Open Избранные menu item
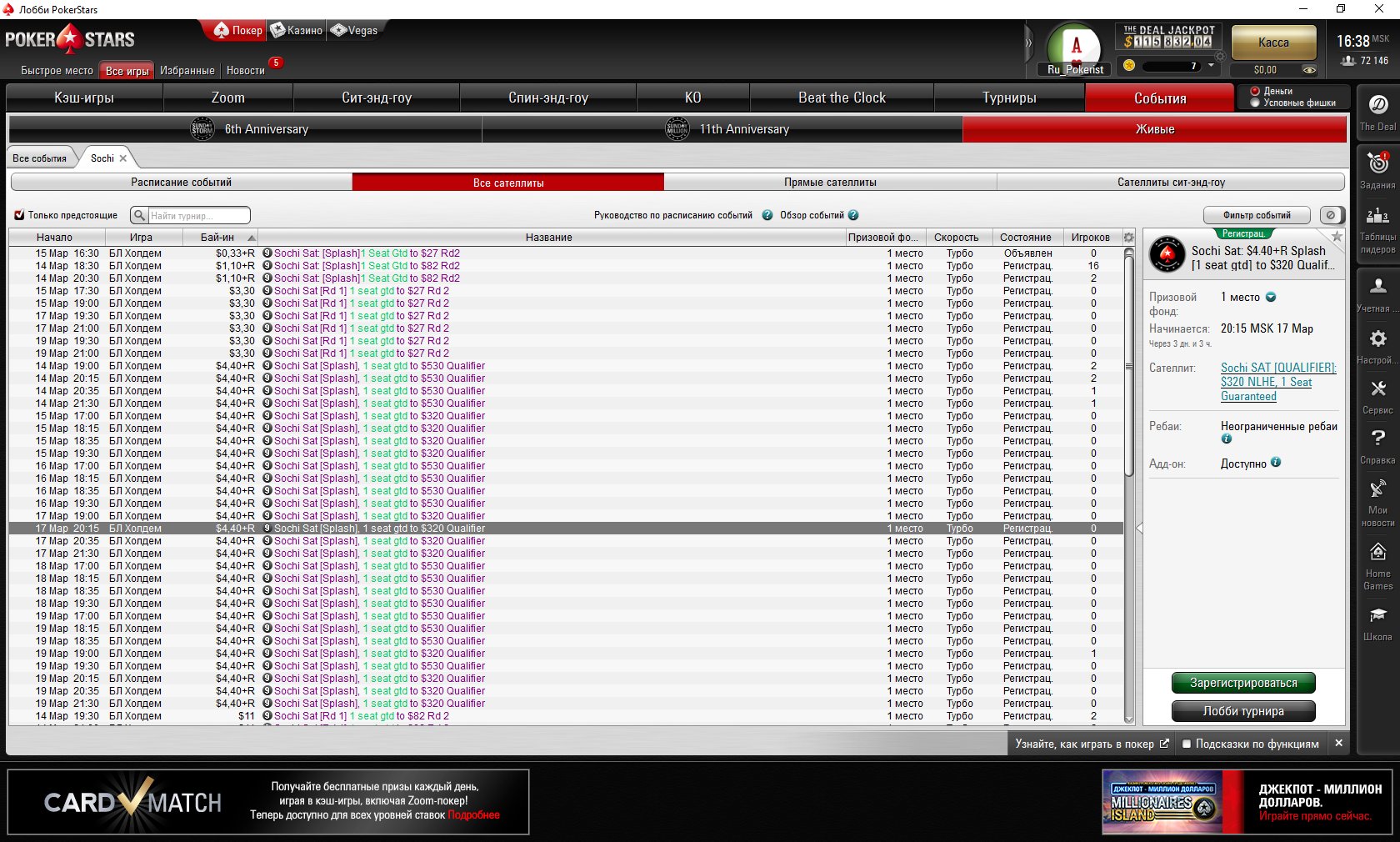The width and height of the screenshot is (1400, 842). coord(187,71)
